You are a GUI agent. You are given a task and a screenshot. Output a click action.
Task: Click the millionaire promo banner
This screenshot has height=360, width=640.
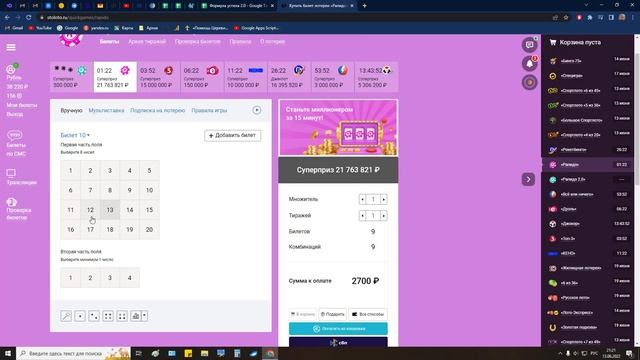point(338,128)
